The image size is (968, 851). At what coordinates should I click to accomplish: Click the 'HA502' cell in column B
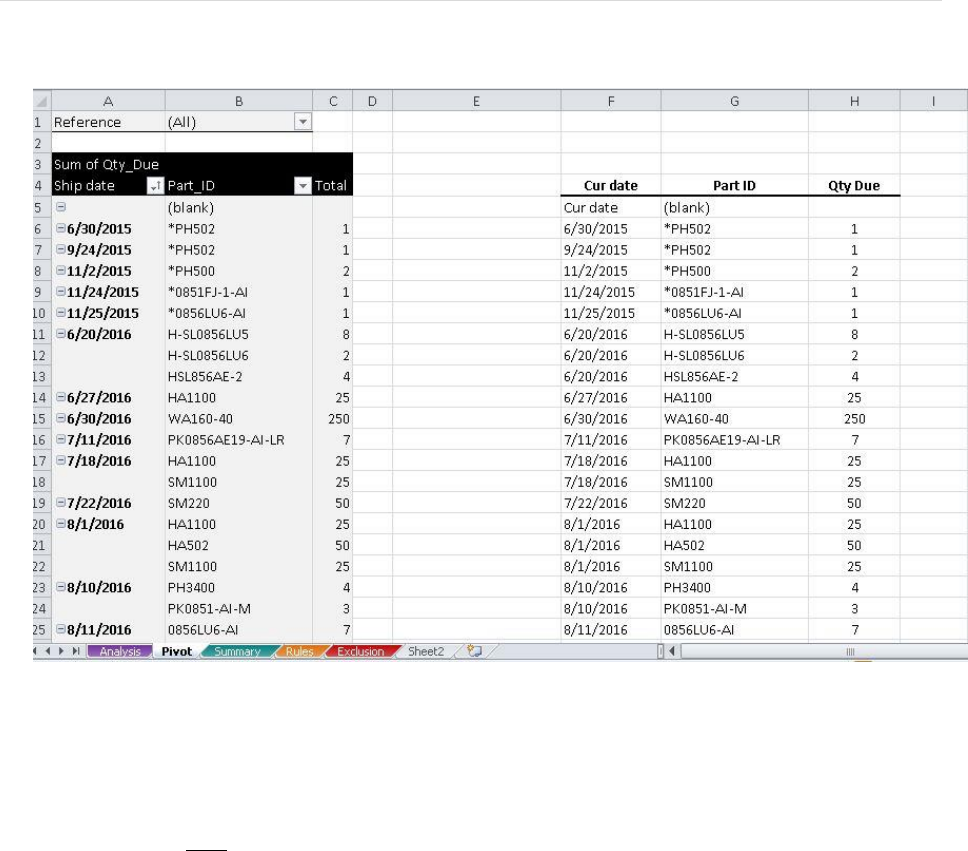tap(238, 545)
